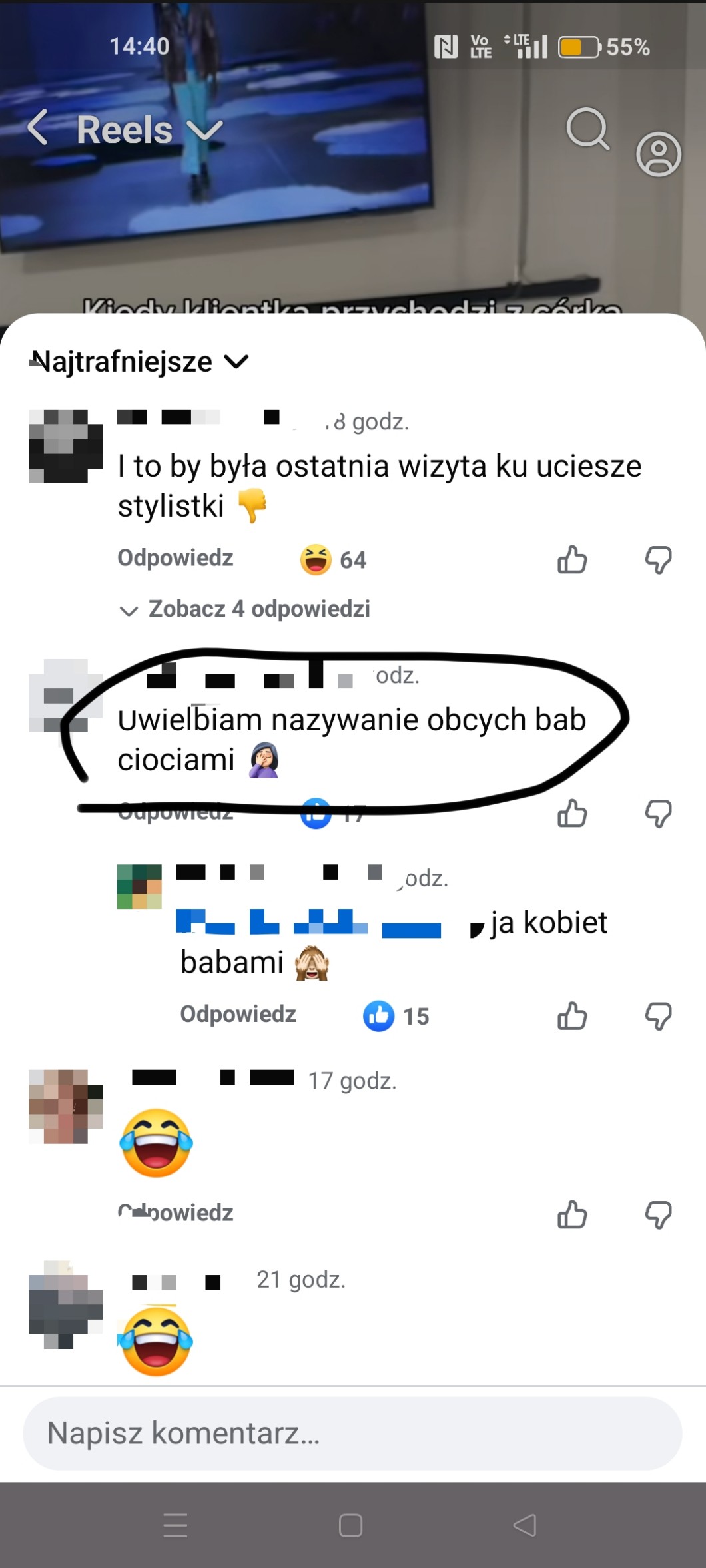Dislike the 'kobiet babami' reply
Image resolution: width=706 pixels, height=1568 pixels.
[x=659, y=1016]
